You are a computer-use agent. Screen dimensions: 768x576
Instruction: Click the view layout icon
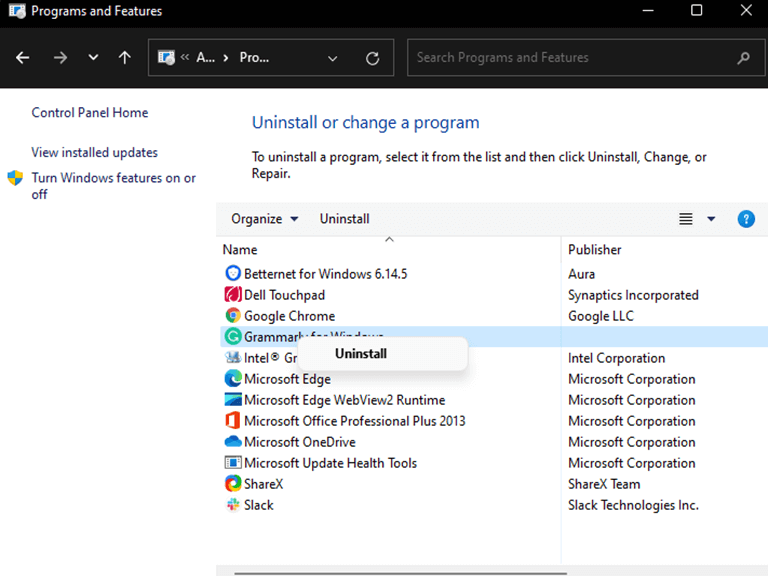[686, 219]
